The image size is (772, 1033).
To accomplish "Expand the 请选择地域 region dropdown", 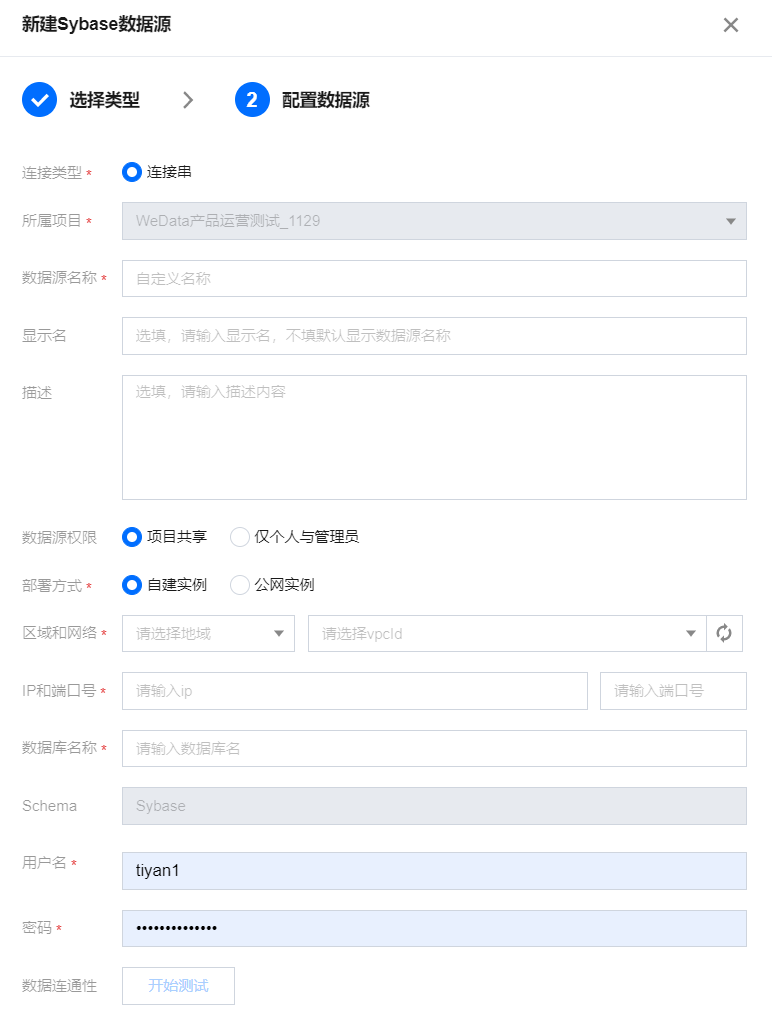I will [208, 633].
